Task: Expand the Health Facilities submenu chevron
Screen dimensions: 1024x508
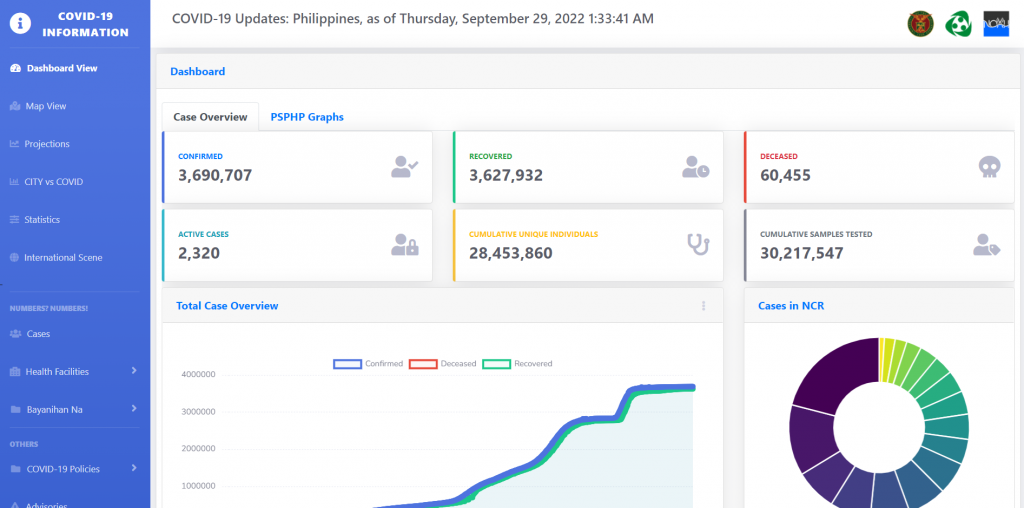Action: (134, 371)
